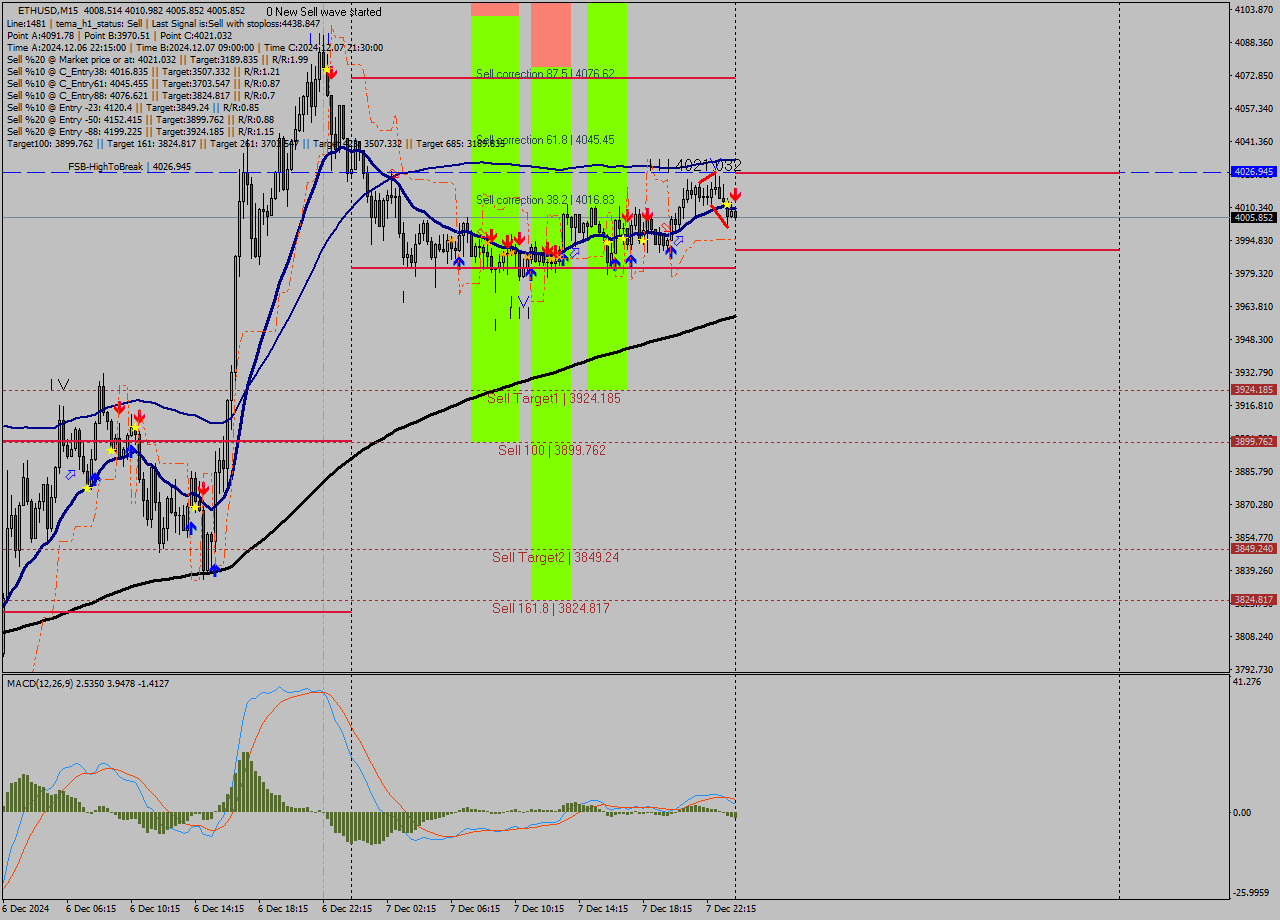Click the hollow blue arrow outline near 7 Dec 18:15

(x=679, y=240)
